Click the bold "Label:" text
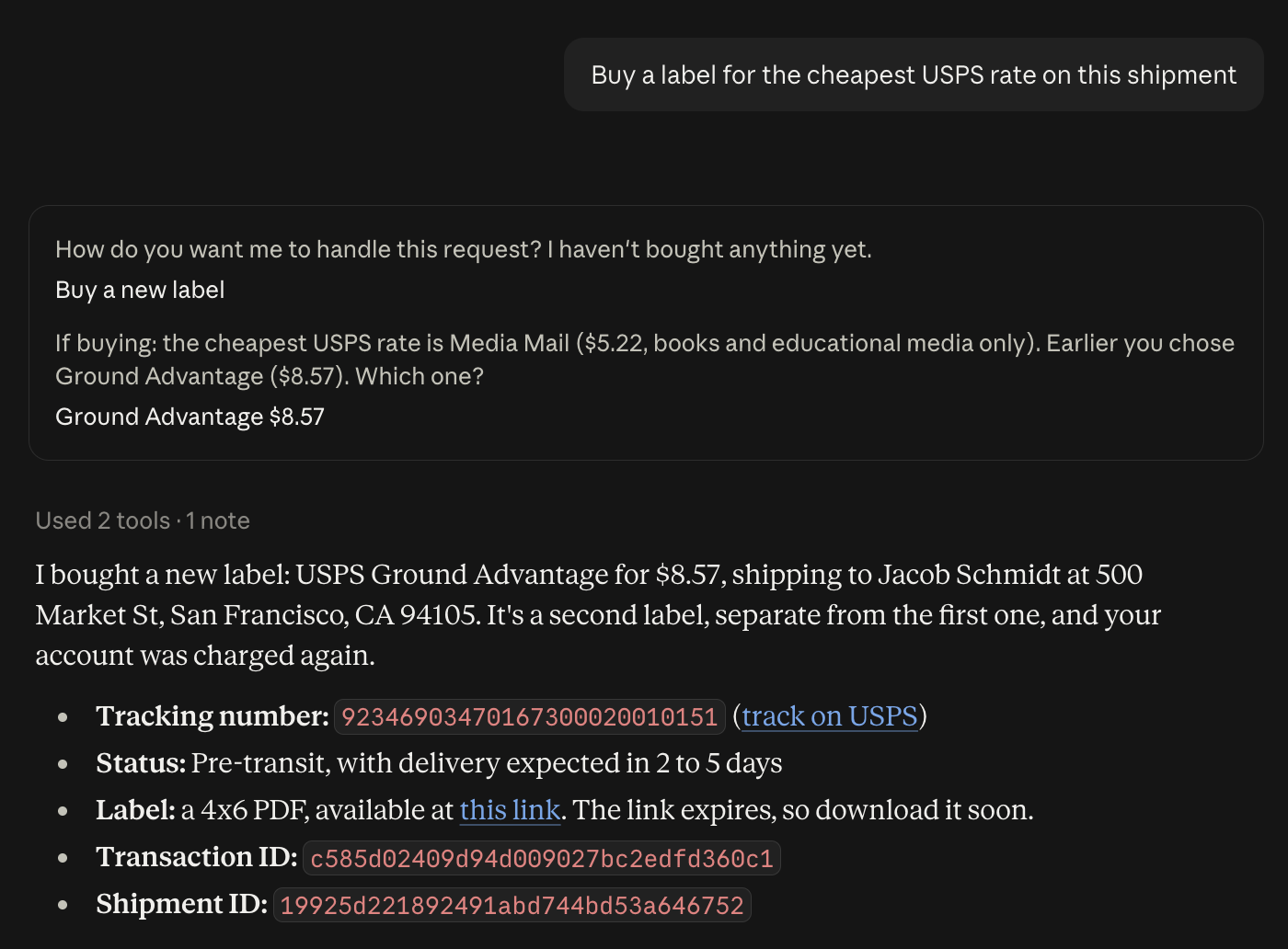The height and width of the screenshot is (949, 1288). [x=135, y=810]
